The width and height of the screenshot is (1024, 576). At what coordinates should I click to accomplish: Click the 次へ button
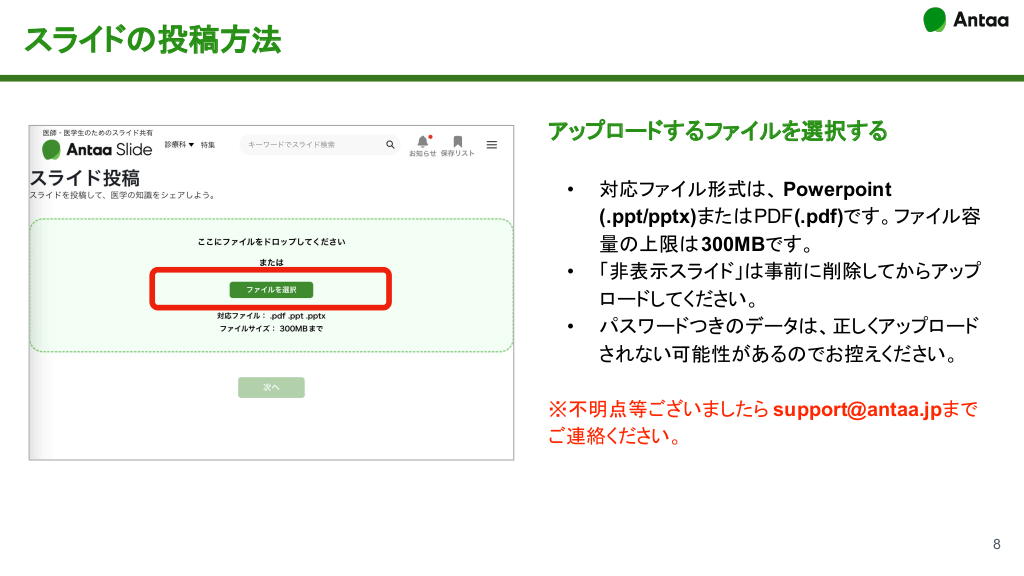click(271, 387)
